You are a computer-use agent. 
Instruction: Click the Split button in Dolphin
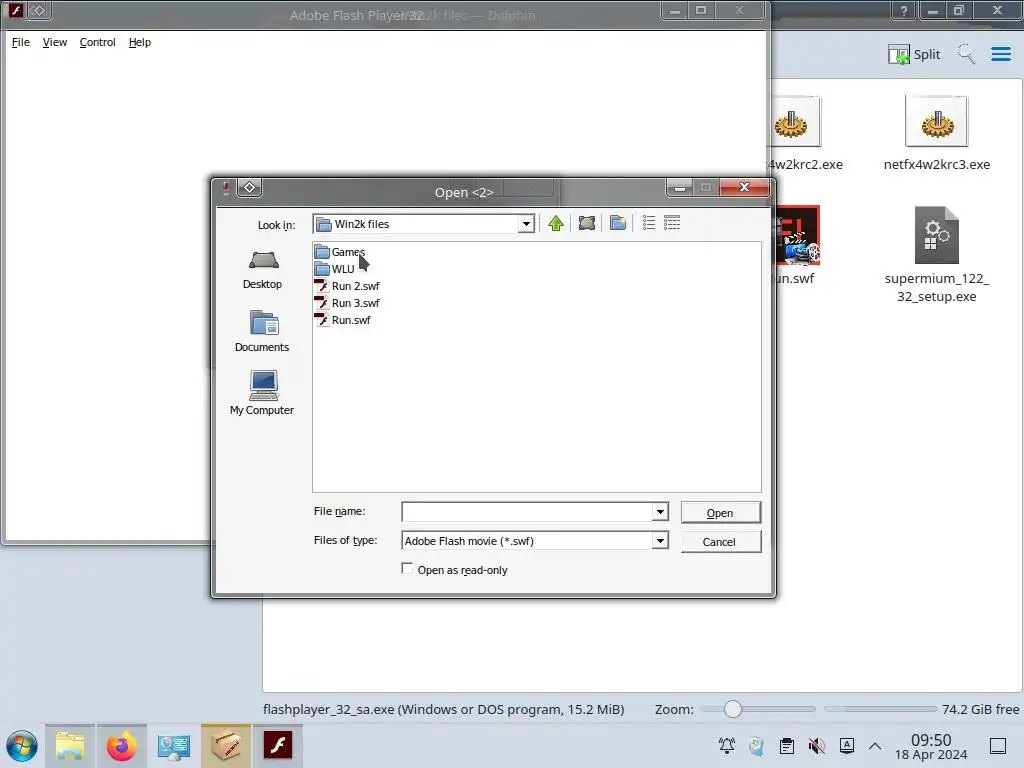click(x=914, y=54)
